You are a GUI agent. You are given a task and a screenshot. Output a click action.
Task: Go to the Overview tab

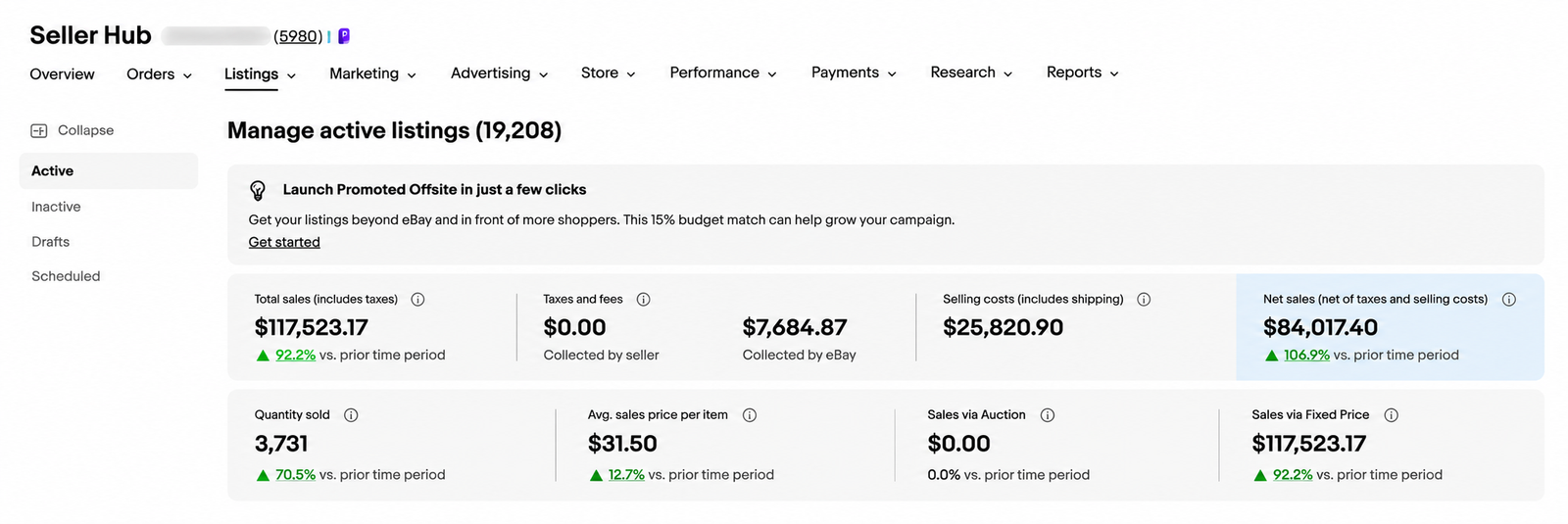(62, 74)
